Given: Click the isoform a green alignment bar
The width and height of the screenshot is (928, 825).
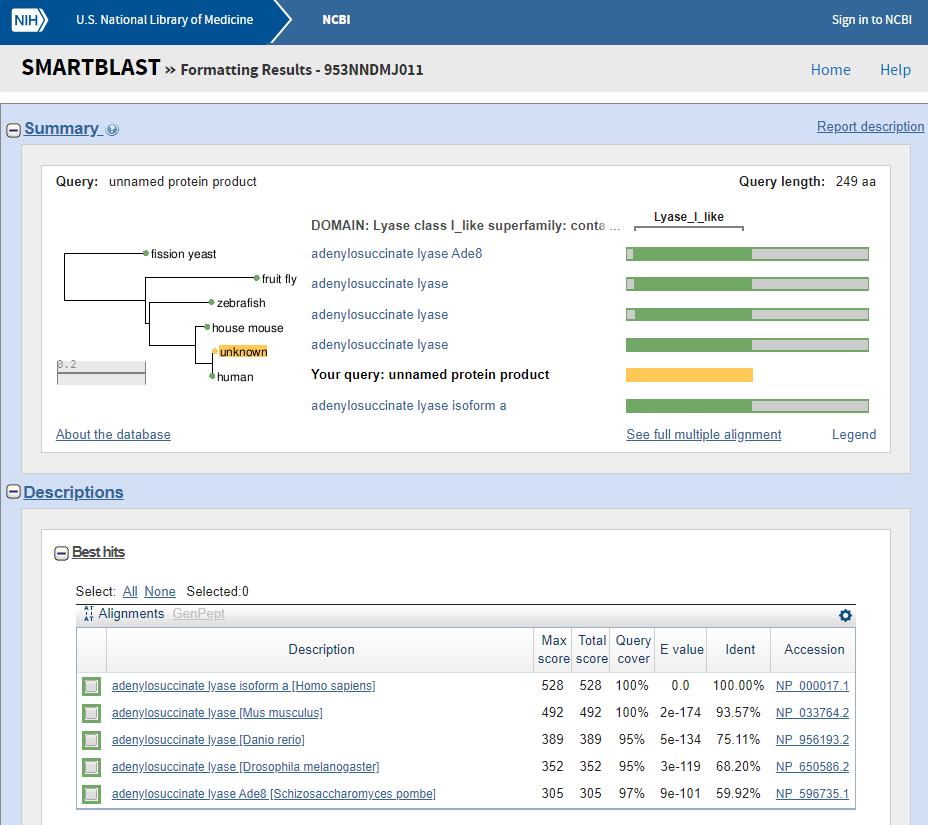Looking at the screenshot, I should (x=747, y=405).
